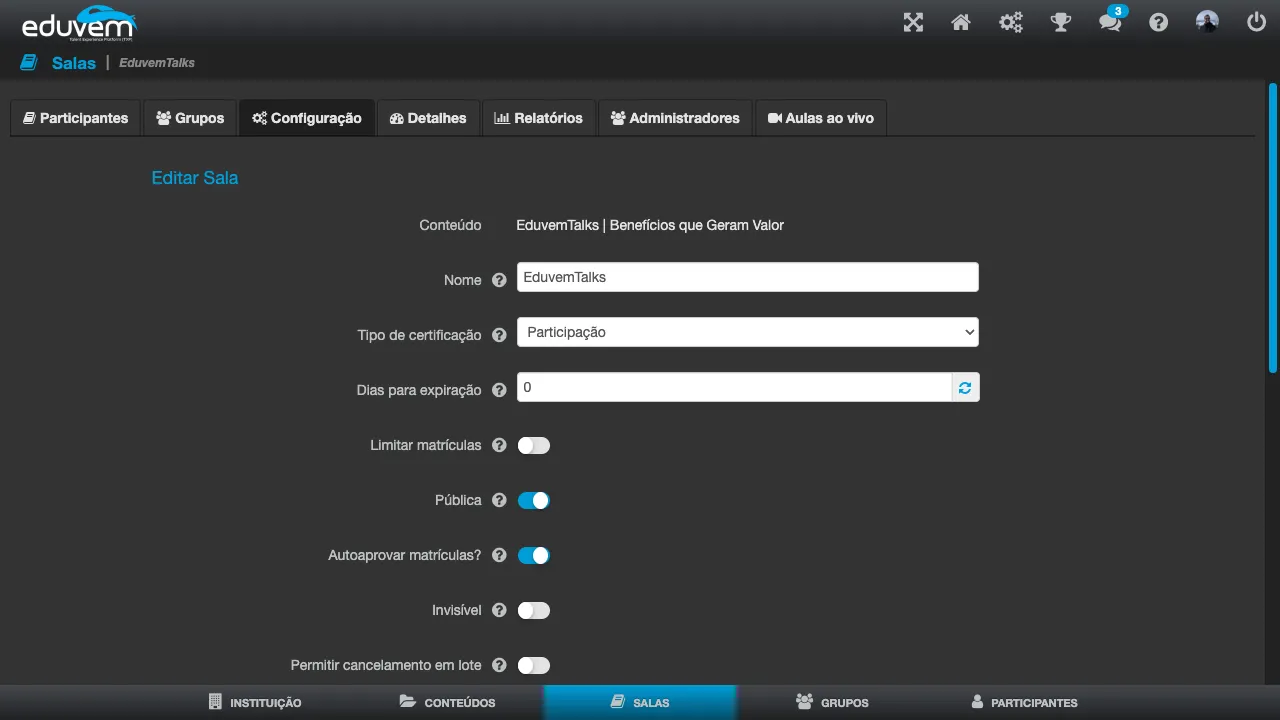
Task: Open the Detalhes tab
Action: [428, 118]
